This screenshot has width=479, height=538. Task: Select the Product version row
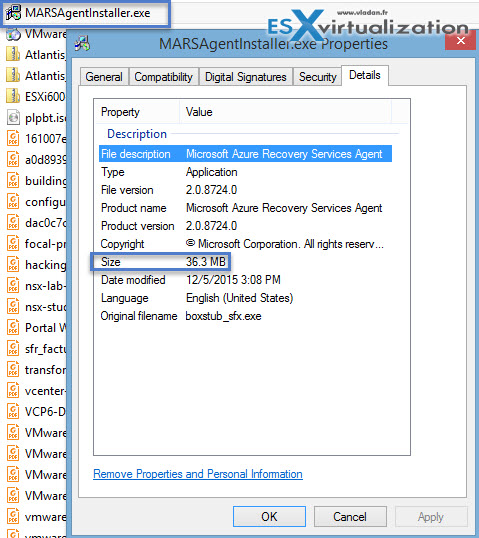(x=245, y=226)
